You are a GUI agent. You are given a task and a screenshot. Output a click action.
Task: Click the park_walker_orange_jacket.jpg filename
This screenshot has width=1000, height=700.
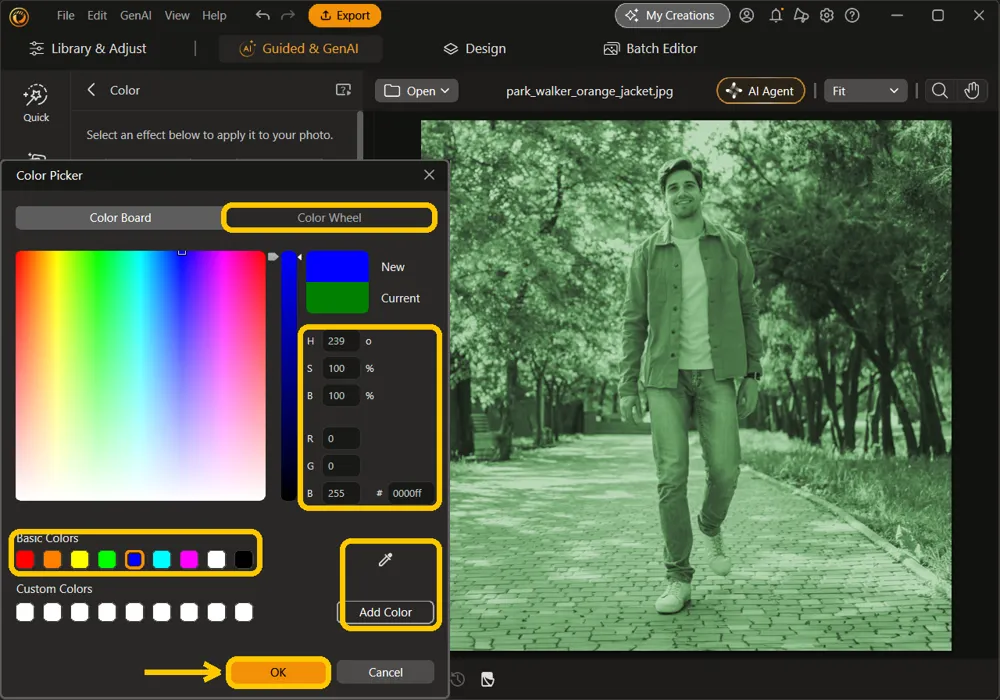click(589, 91)
